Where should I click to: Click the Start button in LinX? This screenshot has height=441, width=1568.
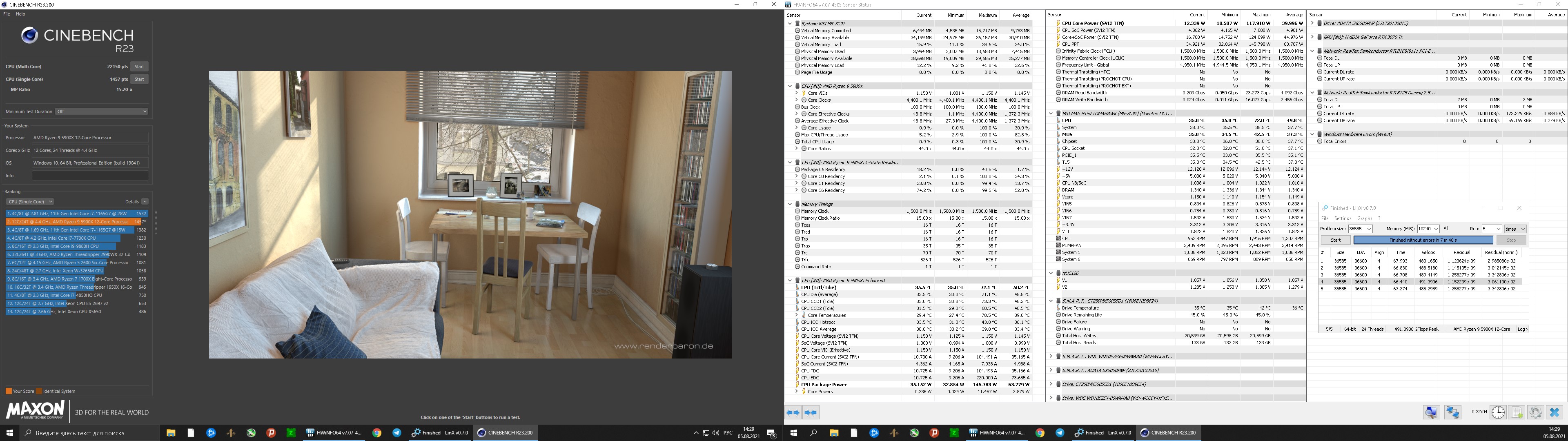[1336, 240]
